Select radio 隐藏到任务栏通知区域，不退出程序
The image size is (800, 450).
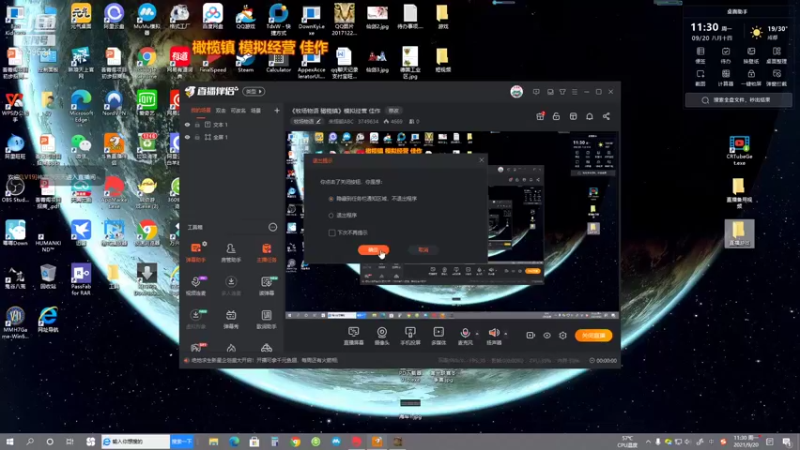click(x=331, y=198)
